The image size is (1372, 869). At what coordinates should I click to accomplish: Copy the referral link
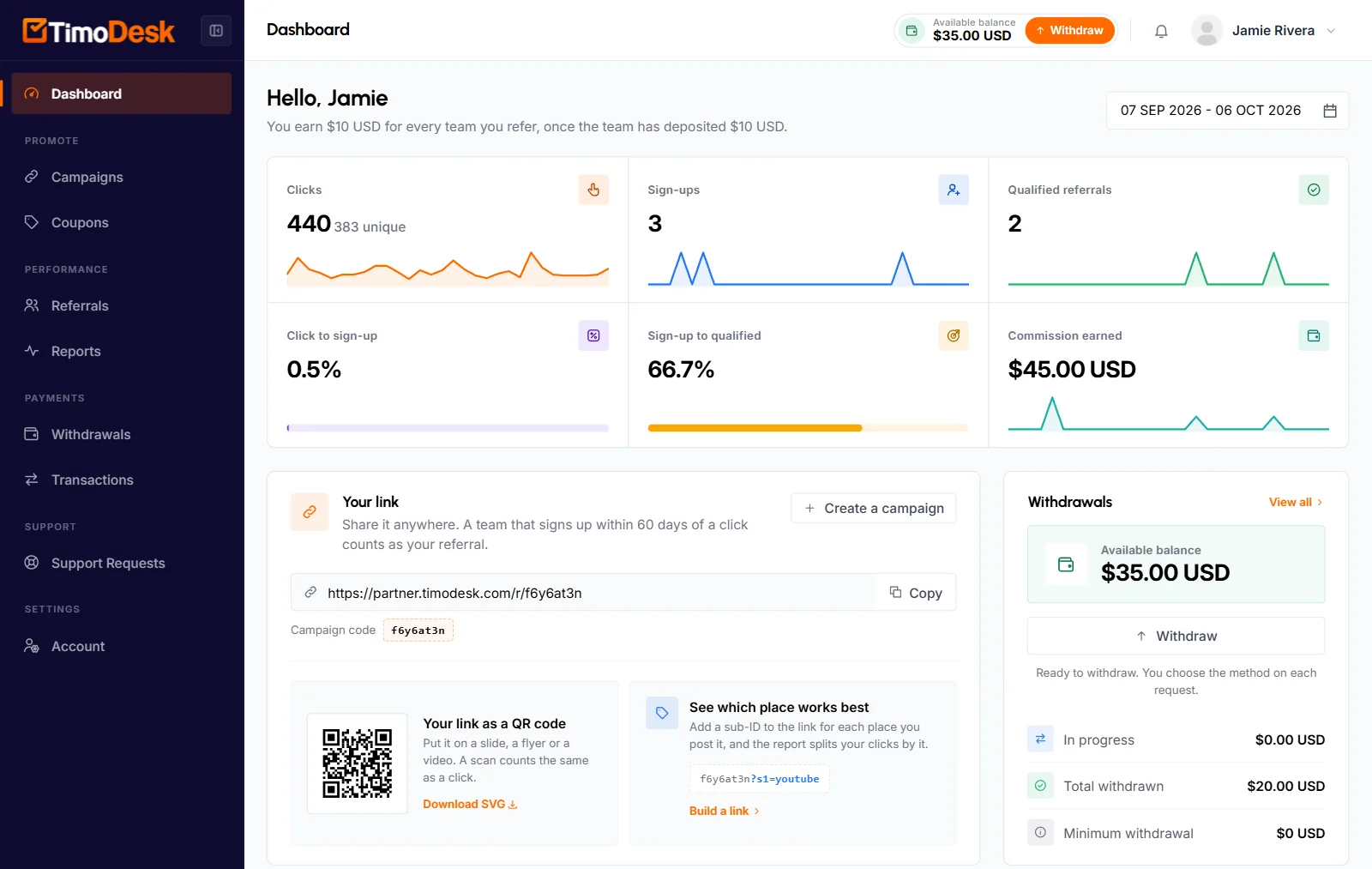pos(915,593)
